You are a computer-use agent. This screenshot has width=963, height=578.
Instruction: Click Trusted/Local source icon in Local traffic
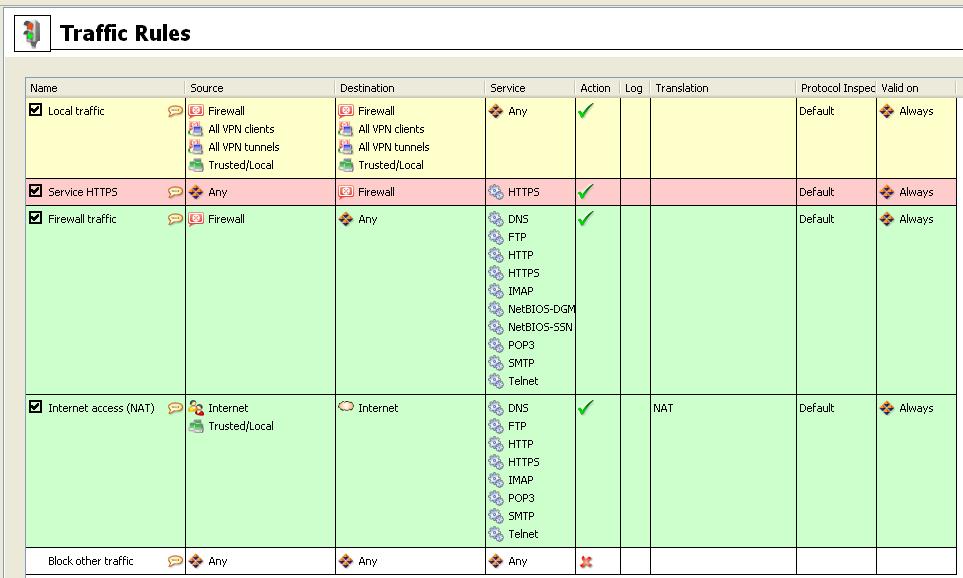196,165
